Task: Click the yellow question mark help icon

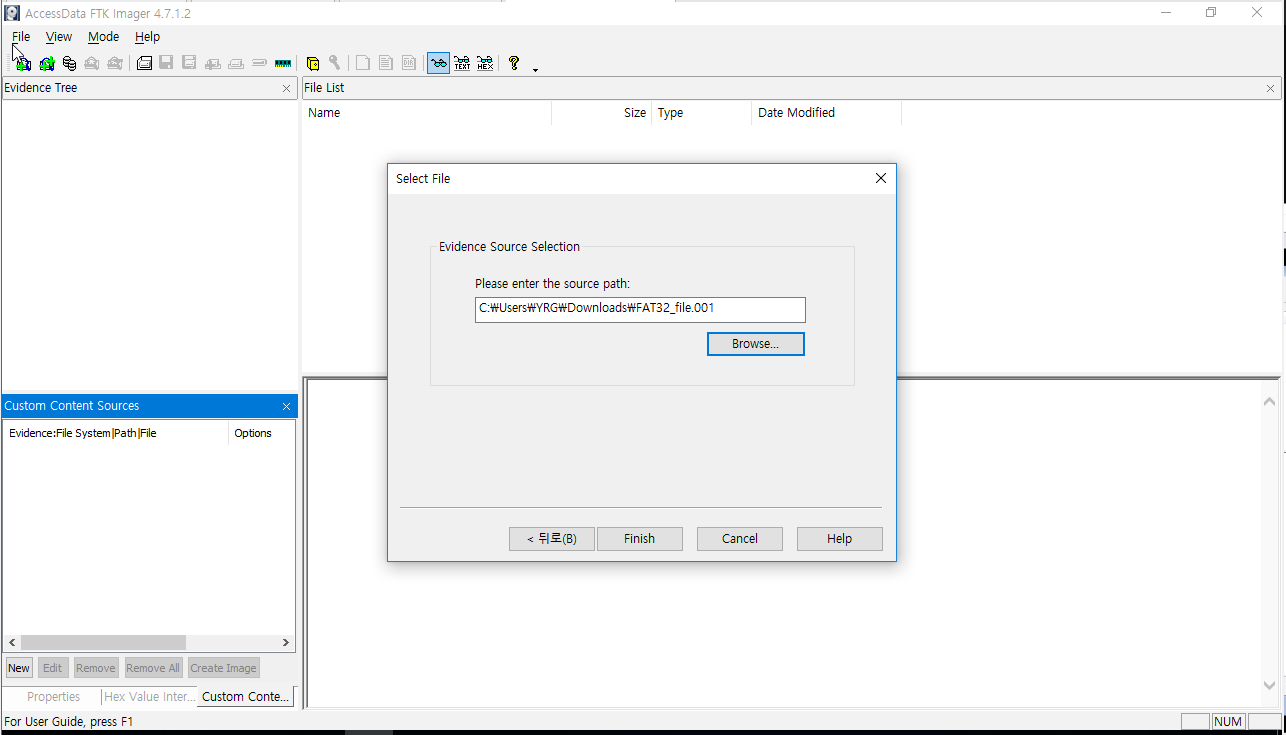Action: point(514,63)
